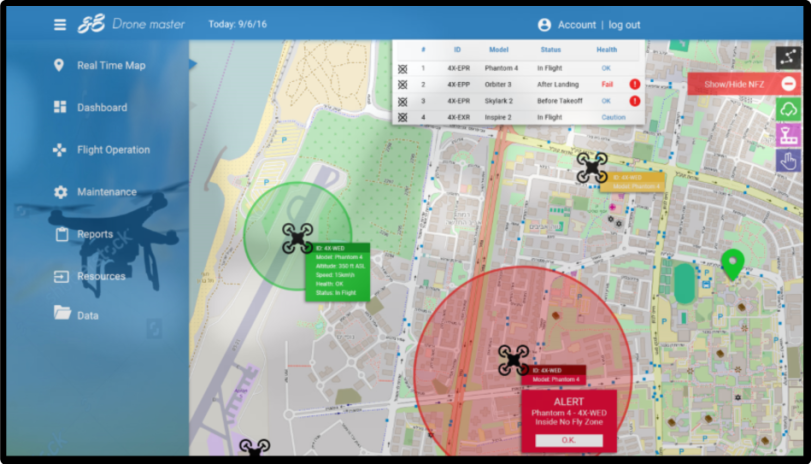
Task: Click the Before Takeoff status cell
Action: 560,101
